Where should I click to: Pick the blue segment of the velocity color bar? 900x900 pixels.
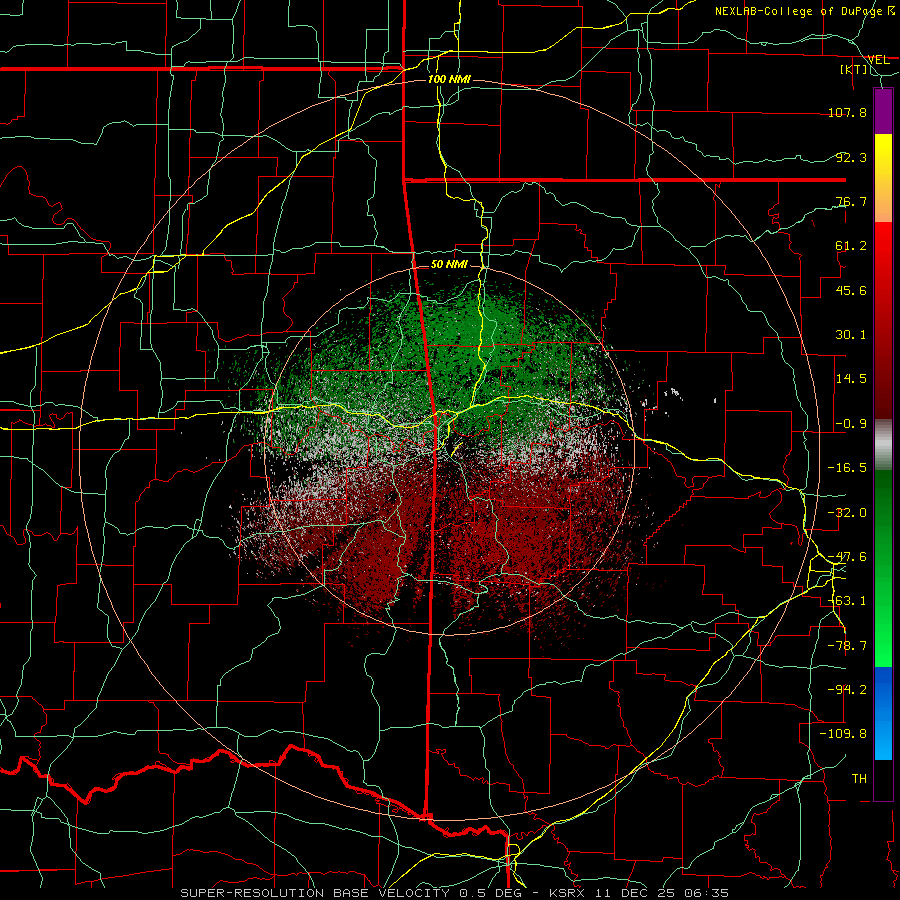pyautogui.click(x=883, y=713)
